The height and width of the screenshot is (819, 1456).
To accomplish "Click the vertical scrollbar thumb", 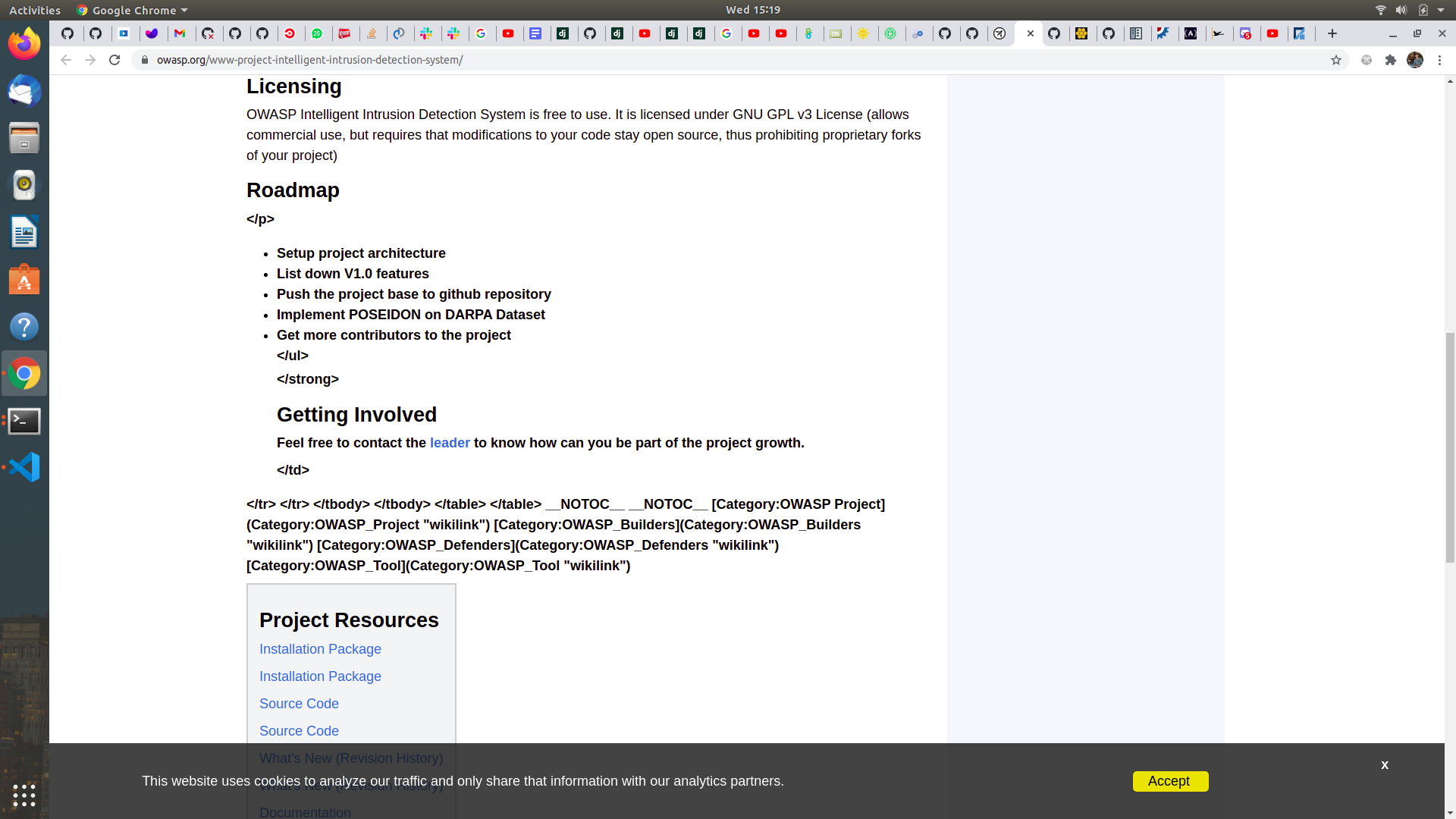I will pos(1450,447).
